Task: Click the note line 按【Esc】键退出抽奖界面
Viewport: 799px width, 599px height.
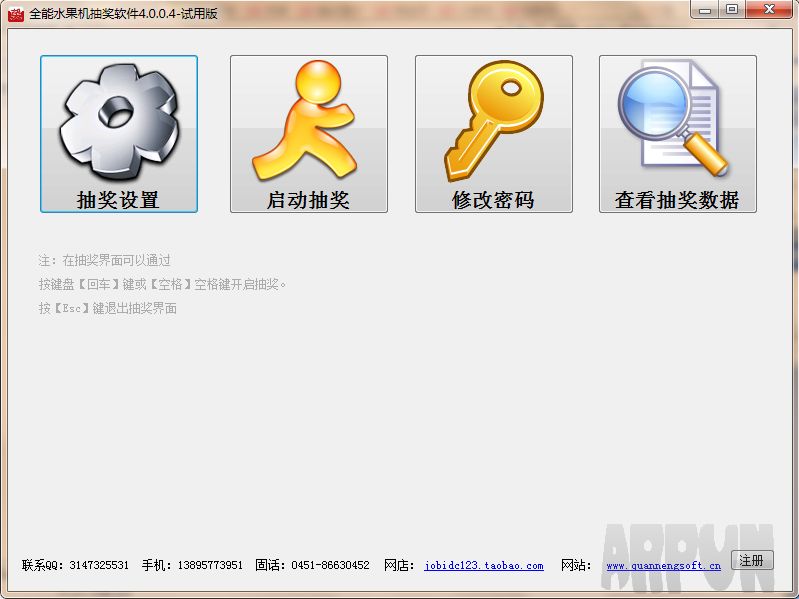Action: (108, 308)
